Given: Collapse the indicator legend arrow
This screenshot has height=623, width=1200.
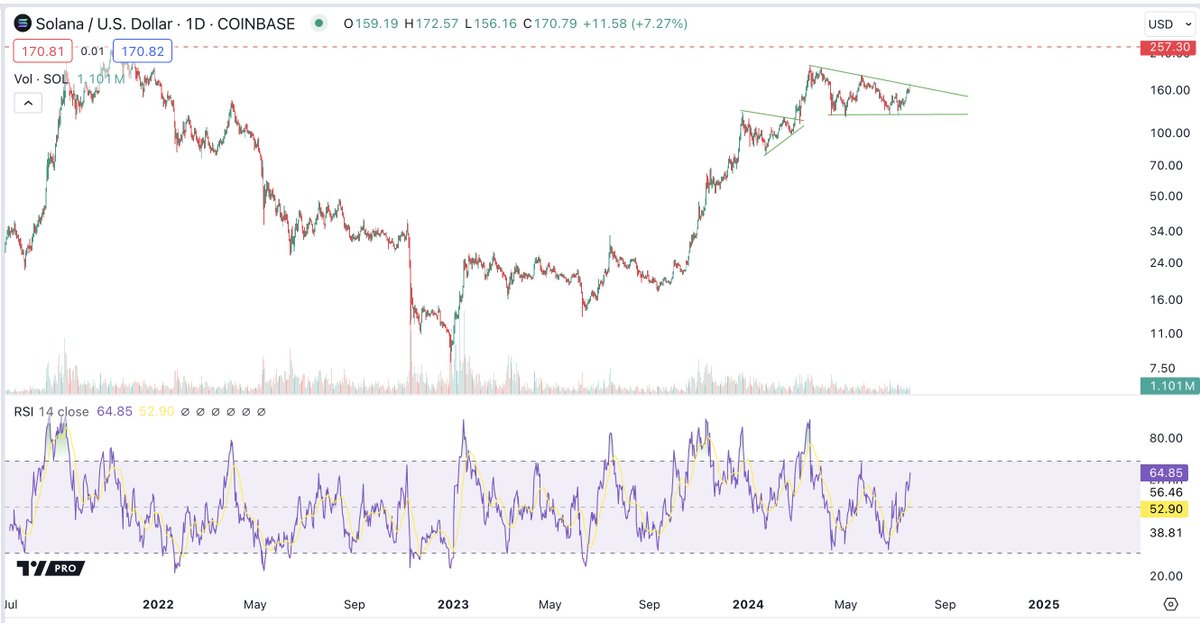Looking at the screenshot, I should point(27,102).
